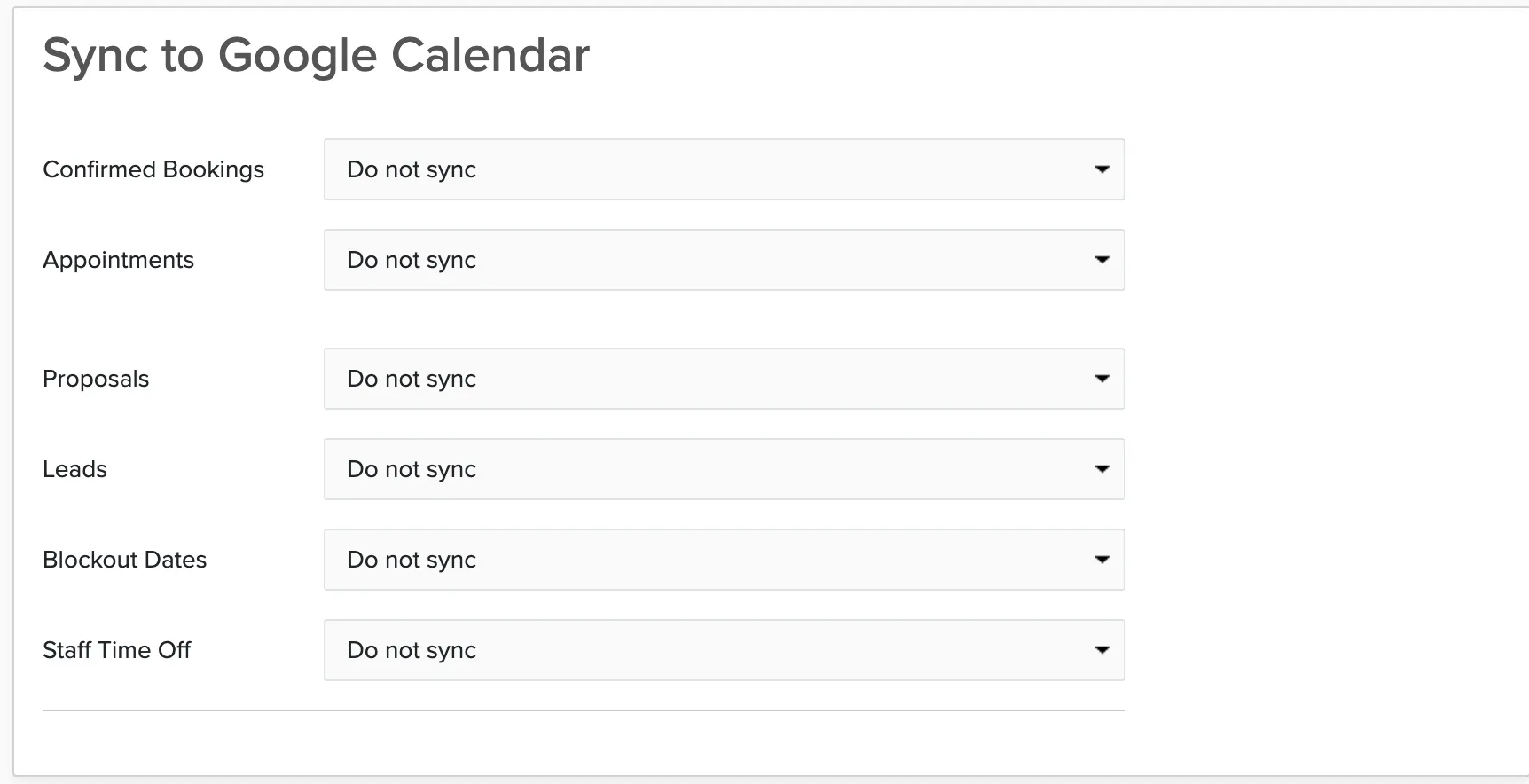Select the Proposals label text

coord(96,379)
